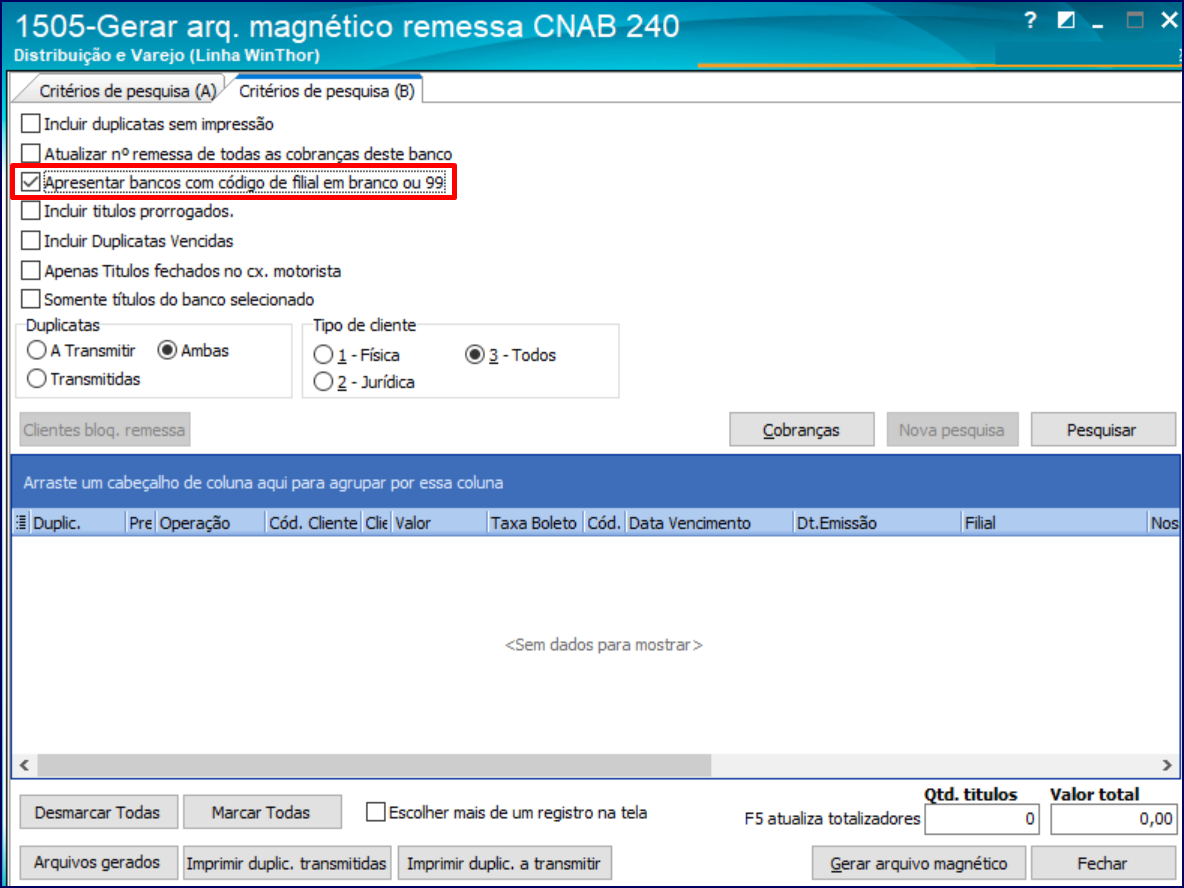Switch to Critérios de pesquisa (B) tab
Screen dimensions: 1184x888
[x=326, y=91]
